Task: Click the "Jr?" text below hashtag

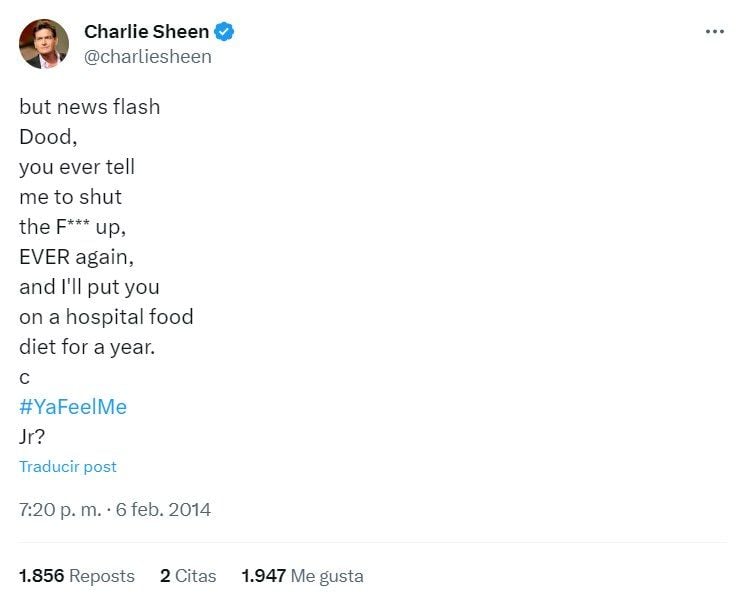Action: tap(32, 437)
